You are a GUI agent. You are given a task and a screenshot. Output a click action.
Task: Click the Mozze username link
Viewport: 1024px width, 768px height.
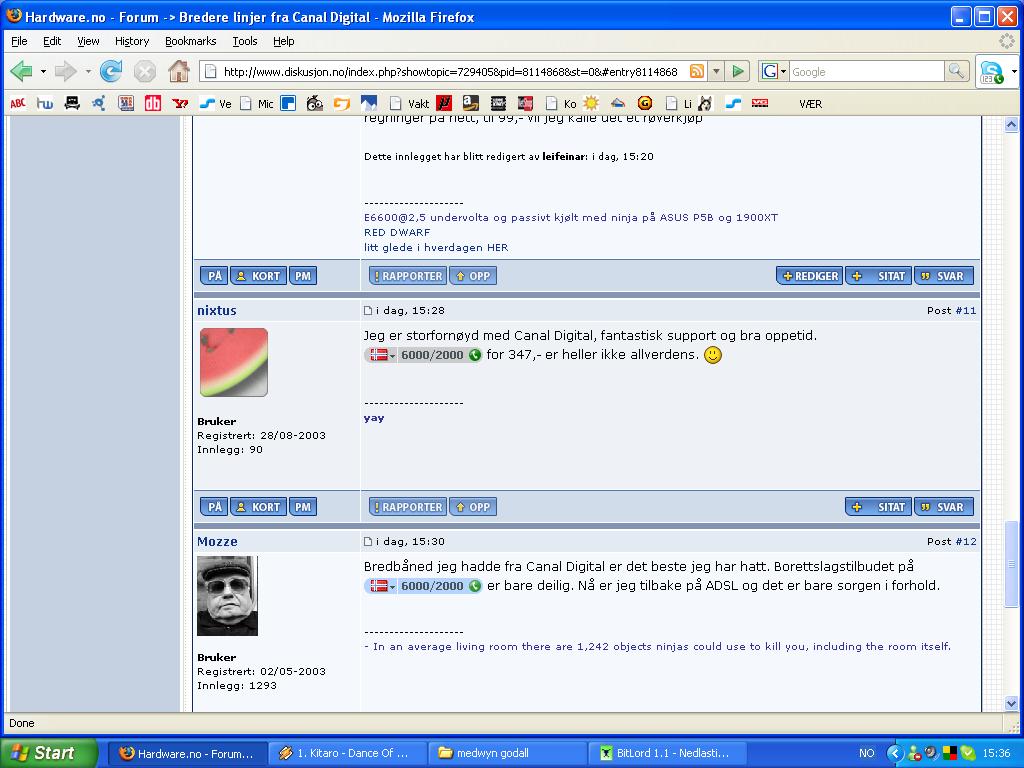217,541
